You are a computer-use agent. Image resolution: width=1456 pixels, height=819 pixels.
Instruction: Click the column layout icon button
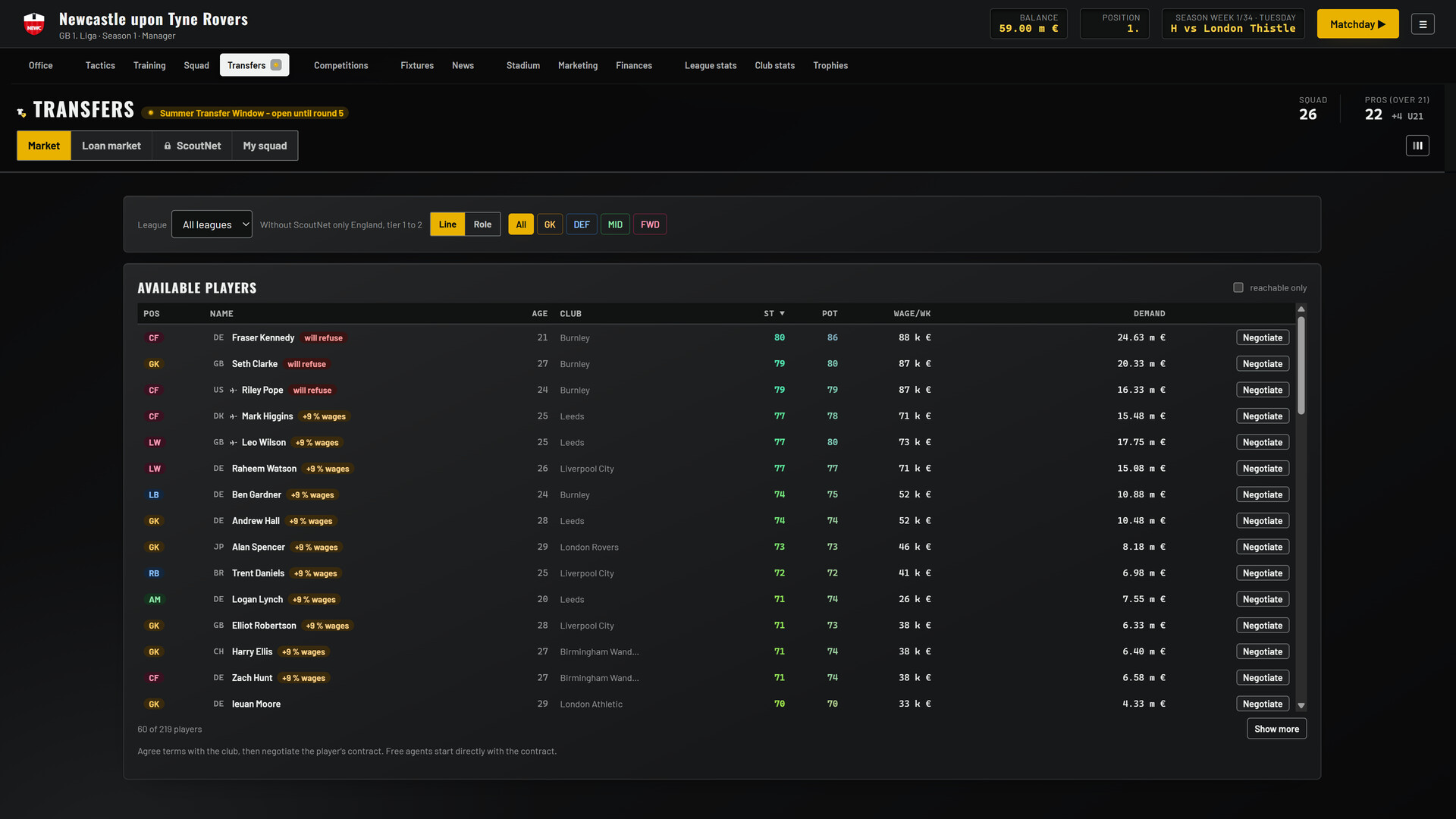coord(1417,146)
